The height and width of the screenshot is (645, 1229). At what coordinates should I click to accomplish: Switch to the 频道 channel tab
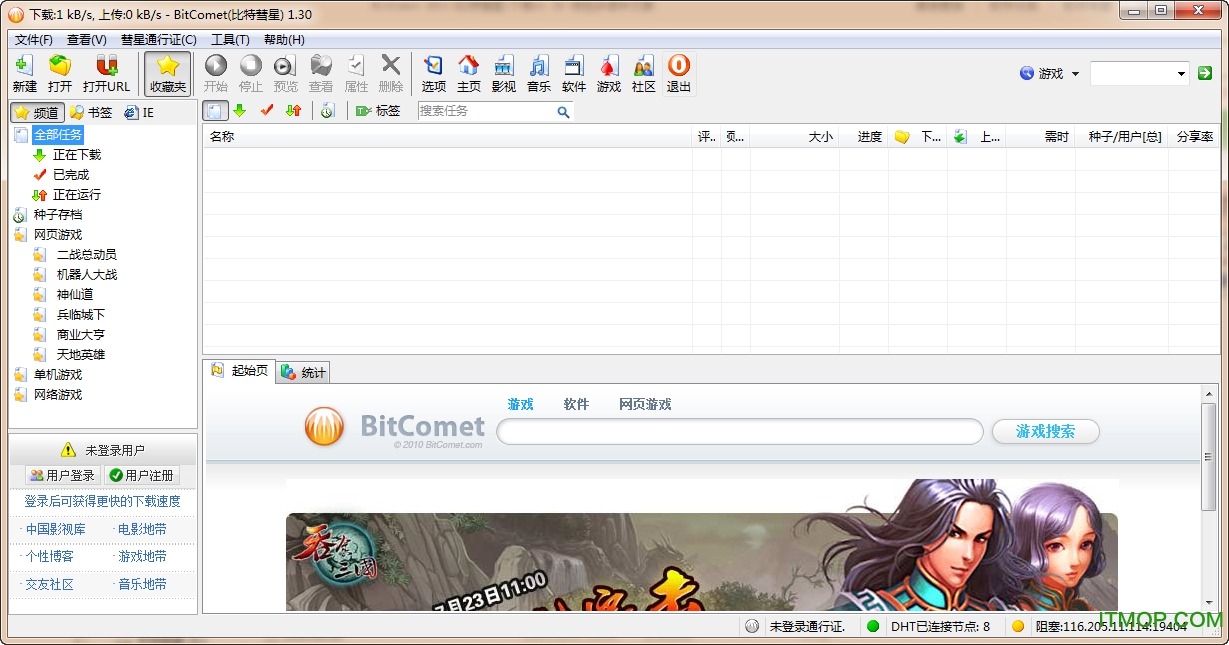(38, 113)
